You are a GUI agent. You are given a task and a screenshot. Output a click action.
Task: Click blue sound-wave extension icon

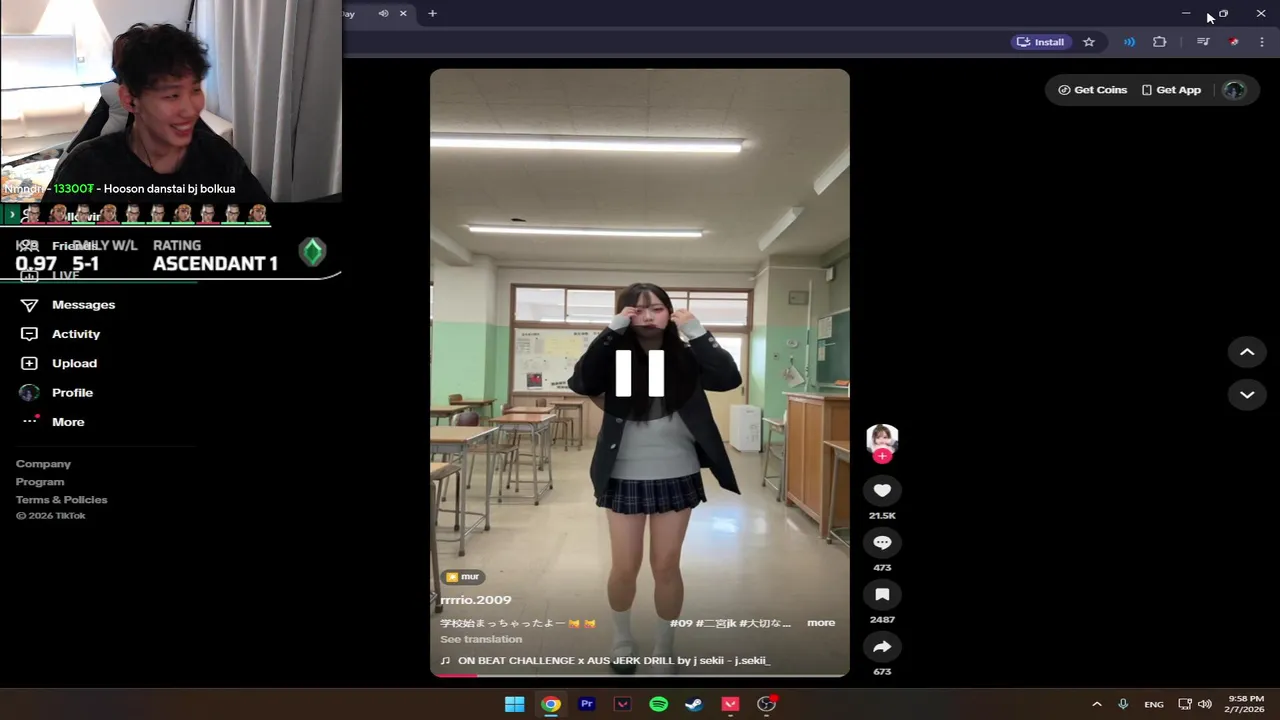pyautogui.click(x=1129, y=42)
